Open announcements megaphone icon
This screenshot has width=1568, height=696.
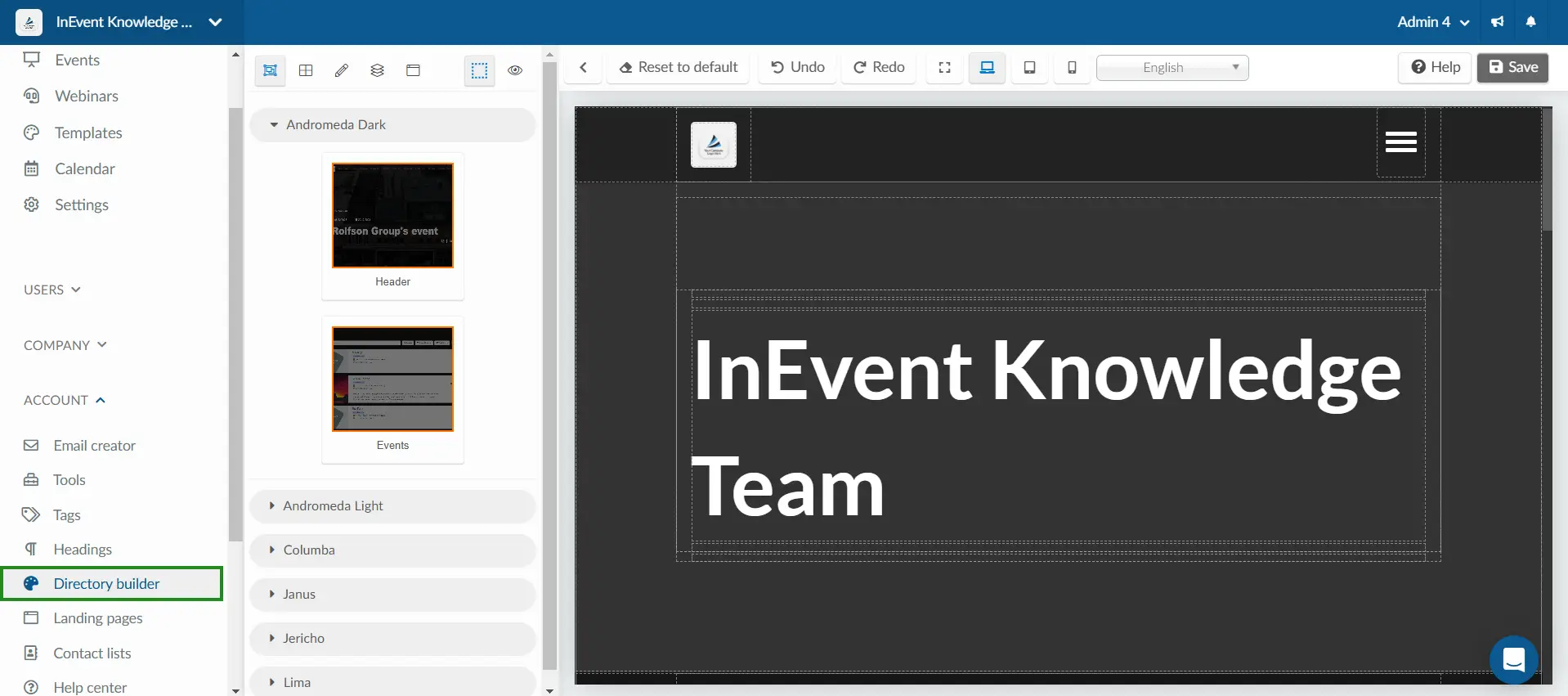pyautogui.click(x=1498, y=22)
